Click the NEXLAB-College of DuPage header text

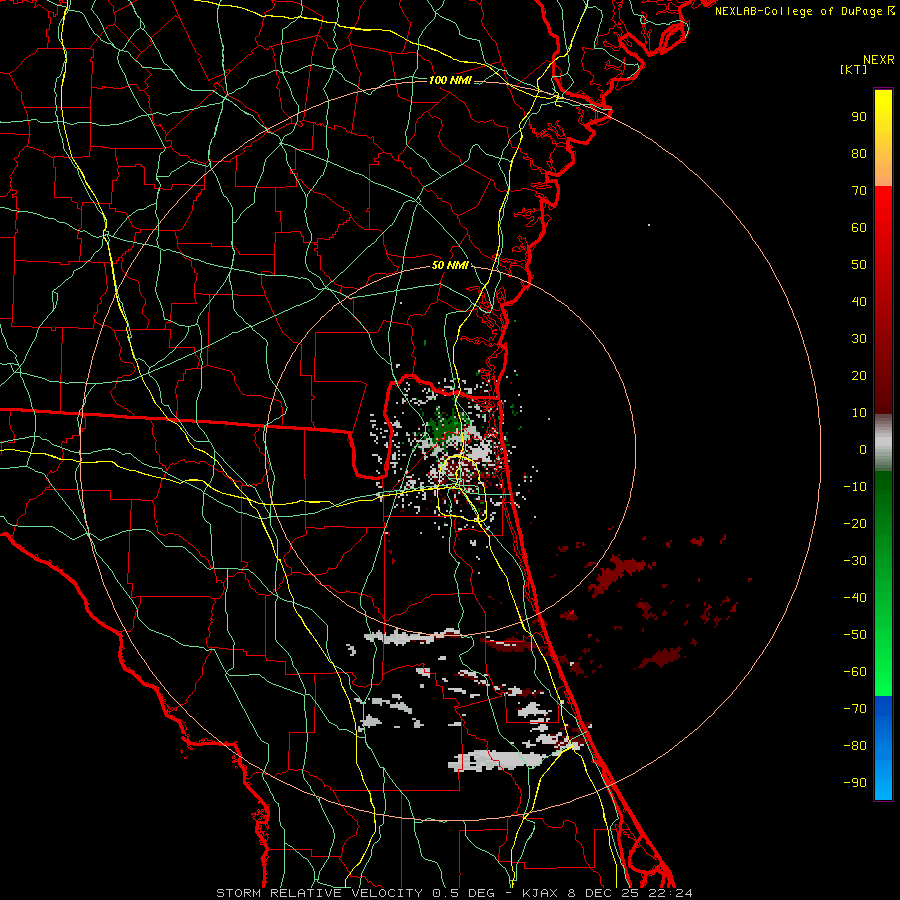(805, 11)
